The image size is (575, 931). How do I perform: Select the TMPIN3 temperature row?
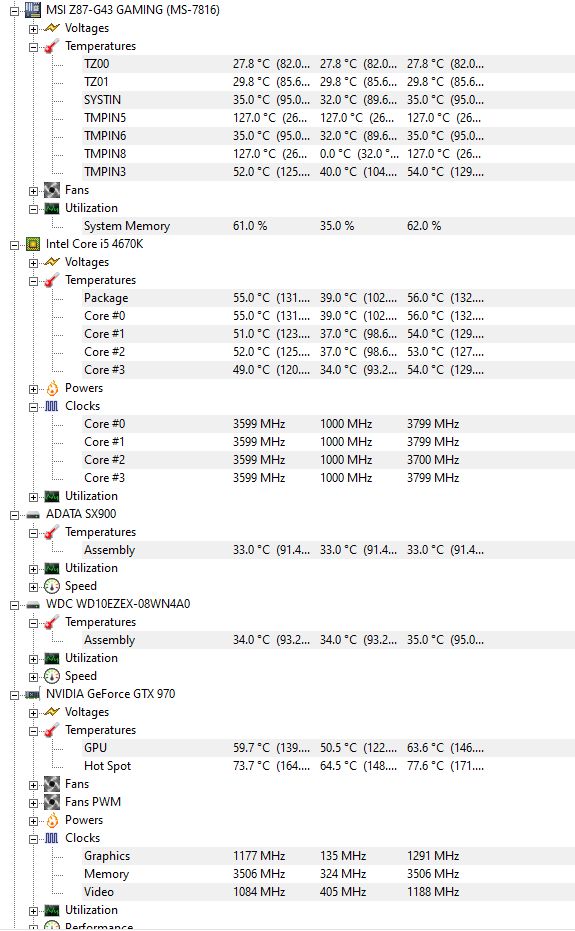(328, 172)
